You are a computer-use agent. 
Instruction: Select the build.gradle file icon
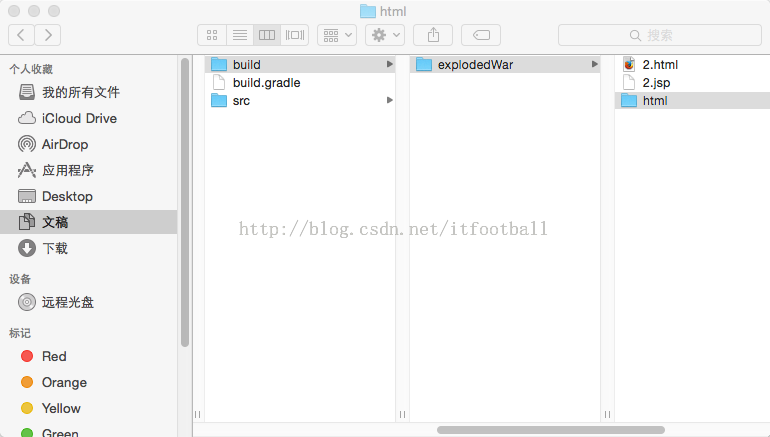click(x=219, y=82)
